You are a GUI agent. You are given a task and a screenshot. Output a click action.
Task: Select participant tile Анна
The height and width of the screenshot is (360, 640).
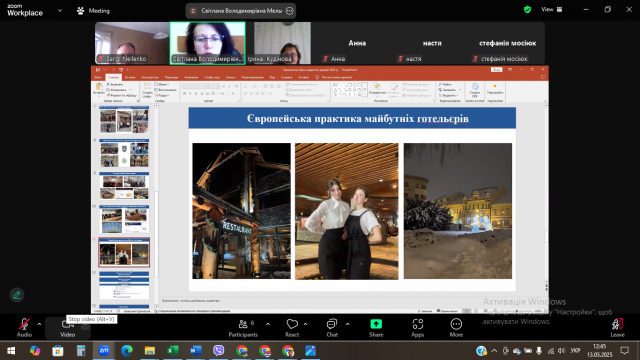pos(357,43)
